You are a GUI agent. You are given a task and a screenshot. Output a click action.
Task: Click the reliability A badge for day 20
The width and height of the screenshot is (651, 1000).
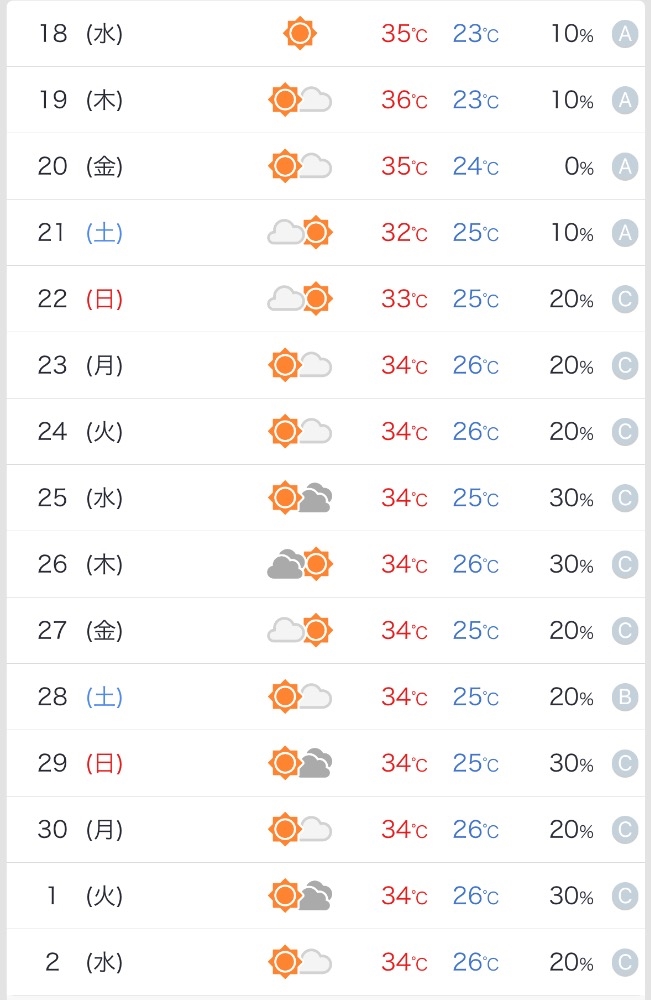tap(625, 166)
